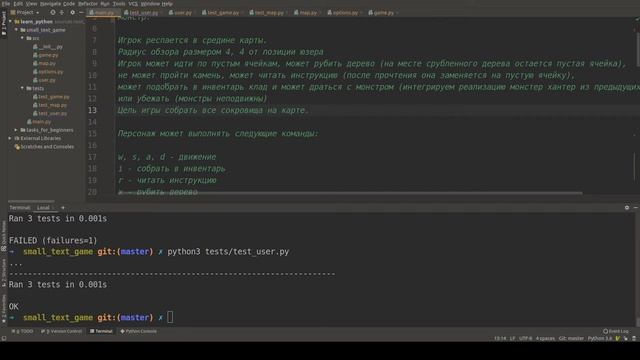640x360 pixels.
Task: Toggle the Favorites side tool window
Action: click(x=4, y=308)
